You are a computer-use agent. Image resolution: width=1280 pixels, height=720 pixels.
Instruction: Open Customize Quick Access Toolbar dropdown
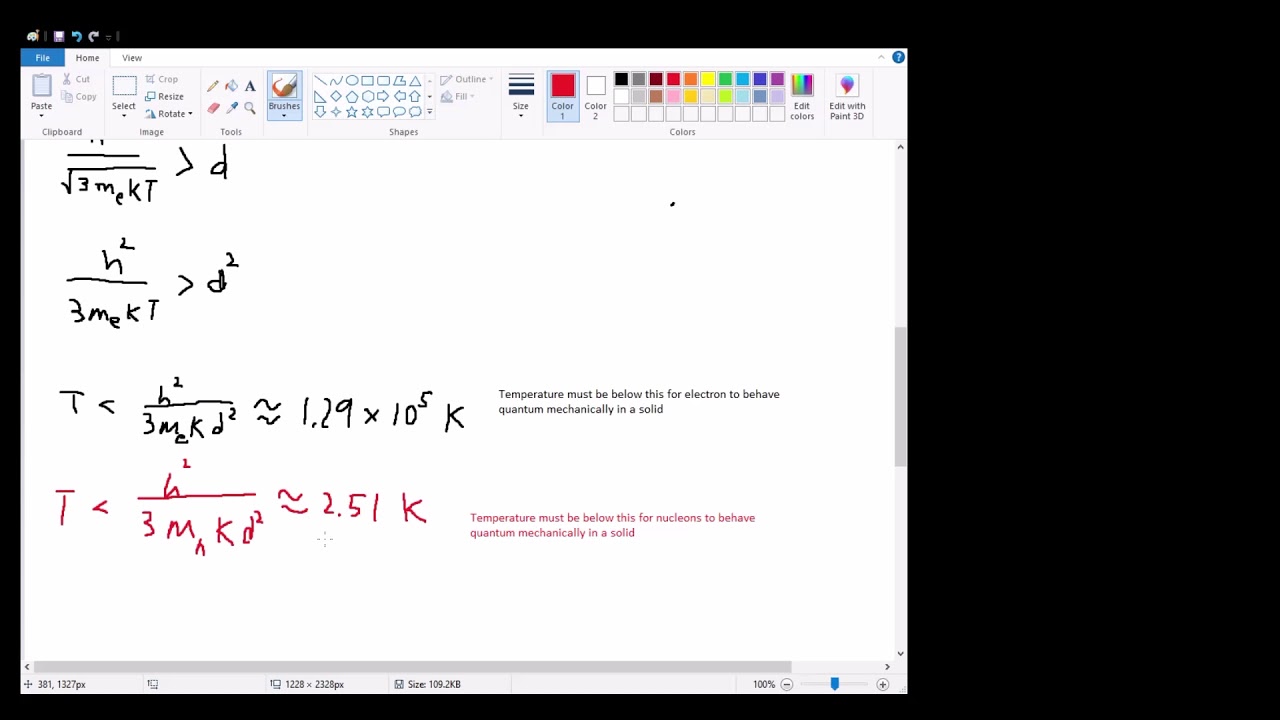click(x=110, y=37)
